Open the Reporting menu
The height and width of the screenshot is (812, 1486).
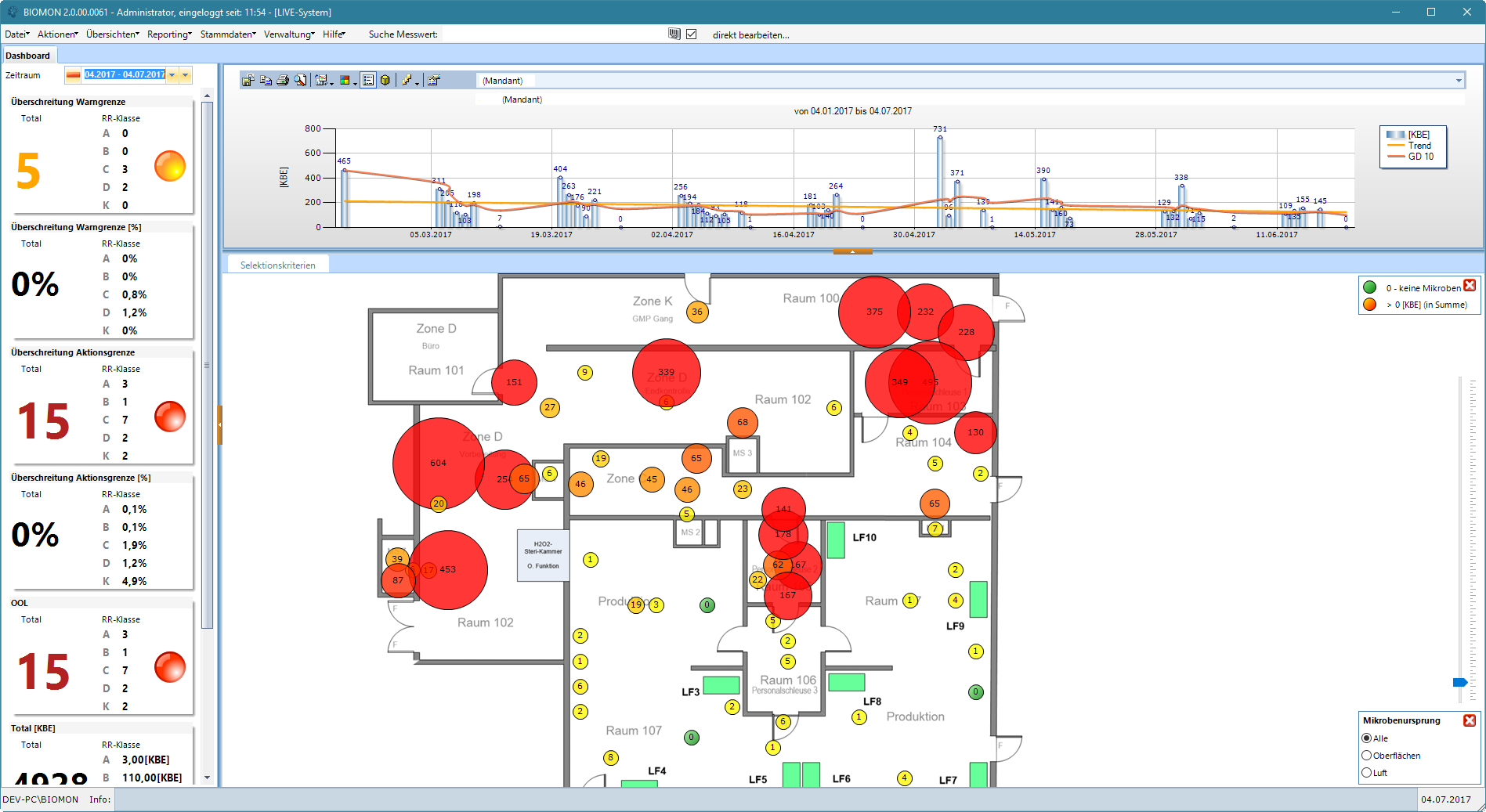169,34
